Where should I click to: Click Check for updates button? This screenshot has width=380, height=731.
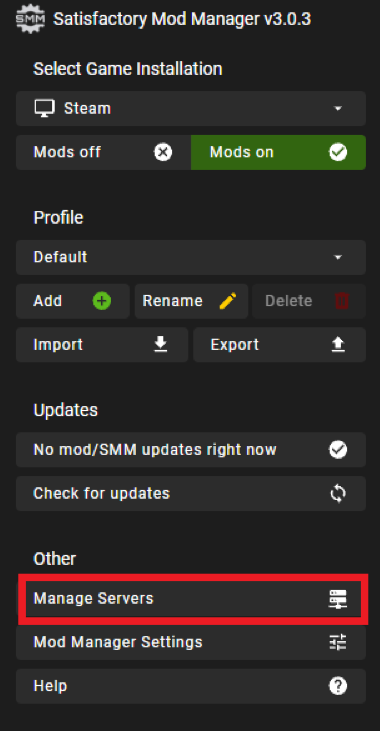tap(191, 494)
